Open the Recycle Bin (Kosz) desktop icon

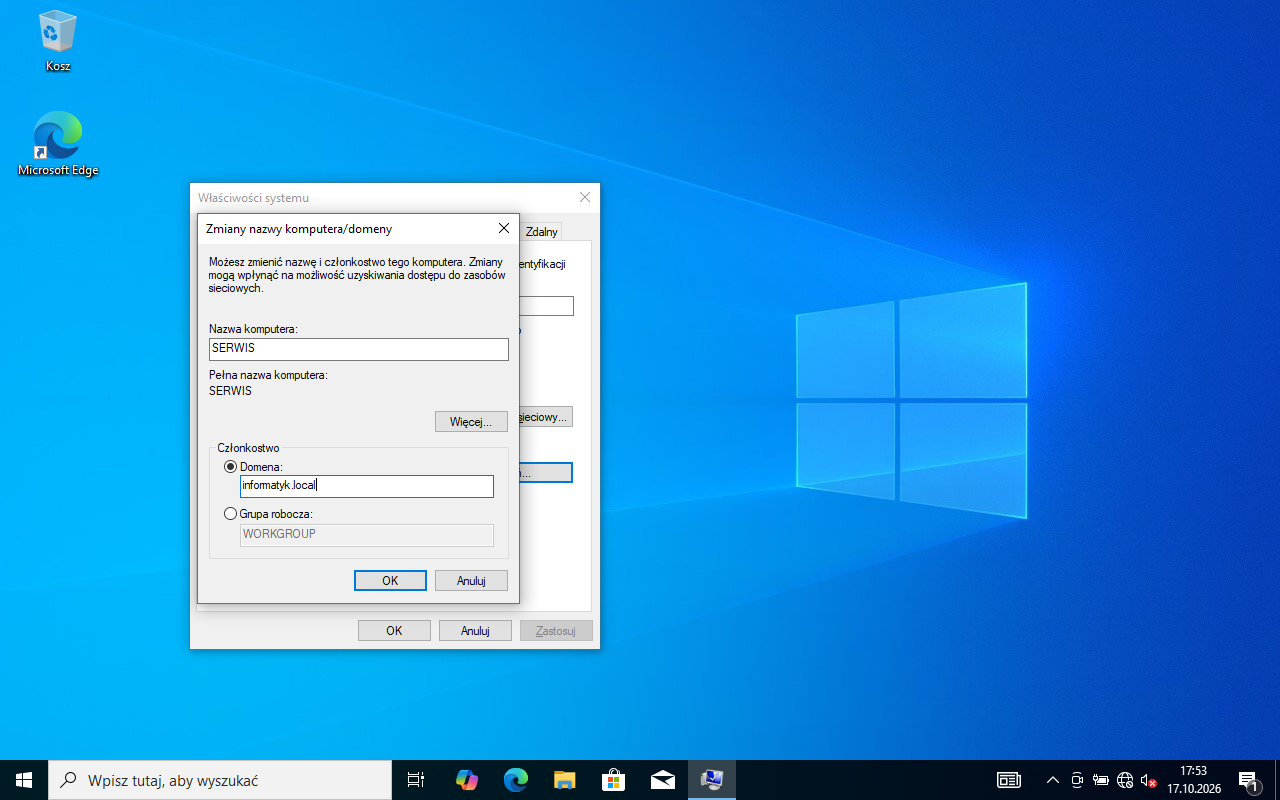[58, 42]
